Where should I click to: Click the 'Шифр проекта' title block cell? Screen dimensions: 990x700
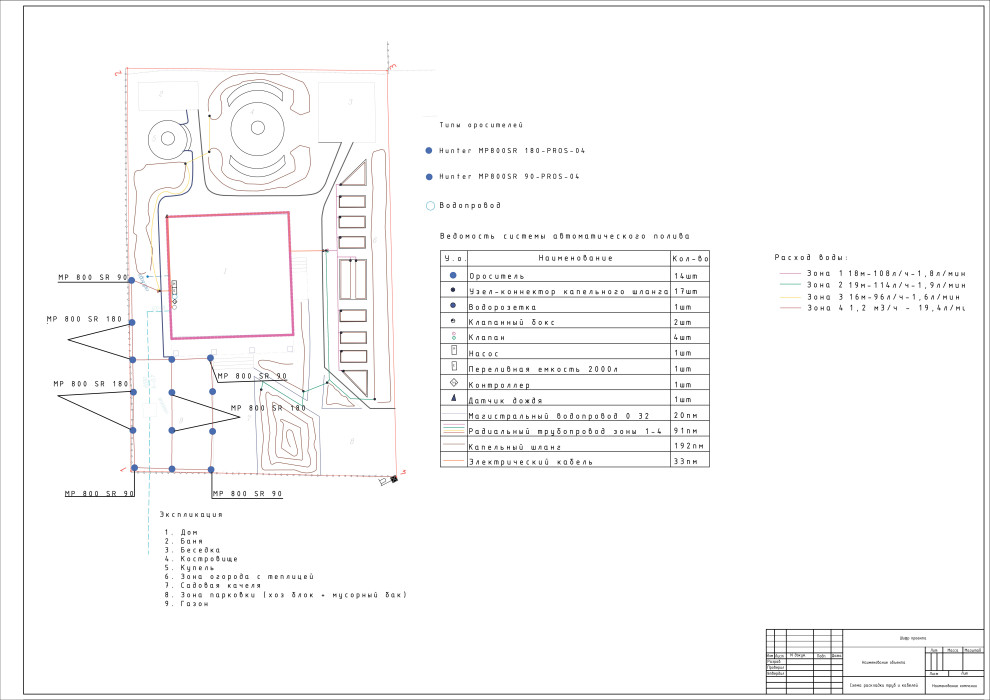910,637
